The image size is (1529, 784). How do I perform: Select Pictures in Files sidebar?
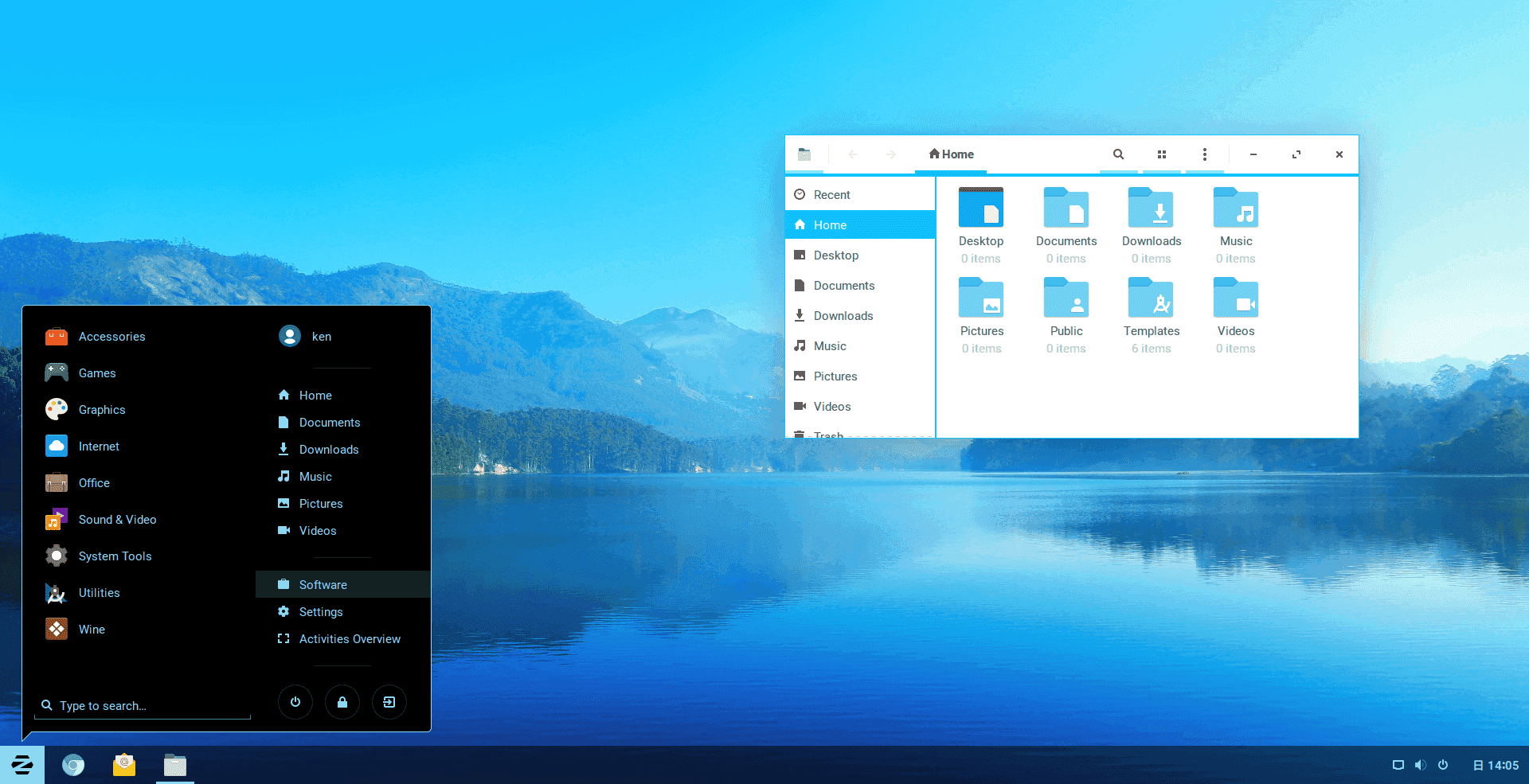[860, 376]
